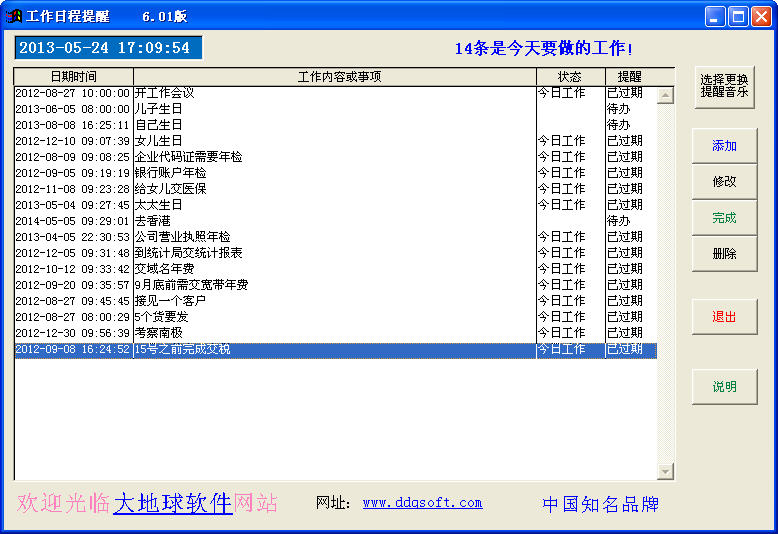Select the 到统计局交统计报表 row
778x534 pixels.
coord(335,253)
